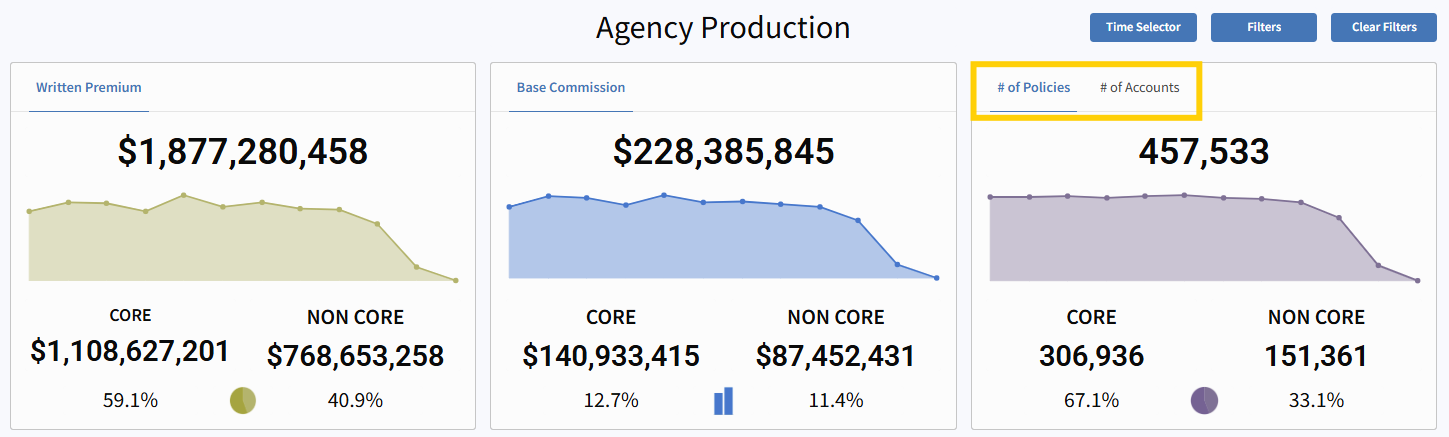This screenshot has height=437, width=1449.
Task: Click the purple pie chart icon
Action: [1204, 400]
